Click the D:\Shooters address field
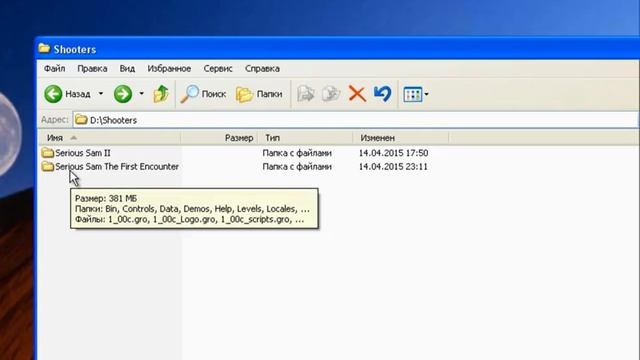640x360 pixels. pos(355,120)
